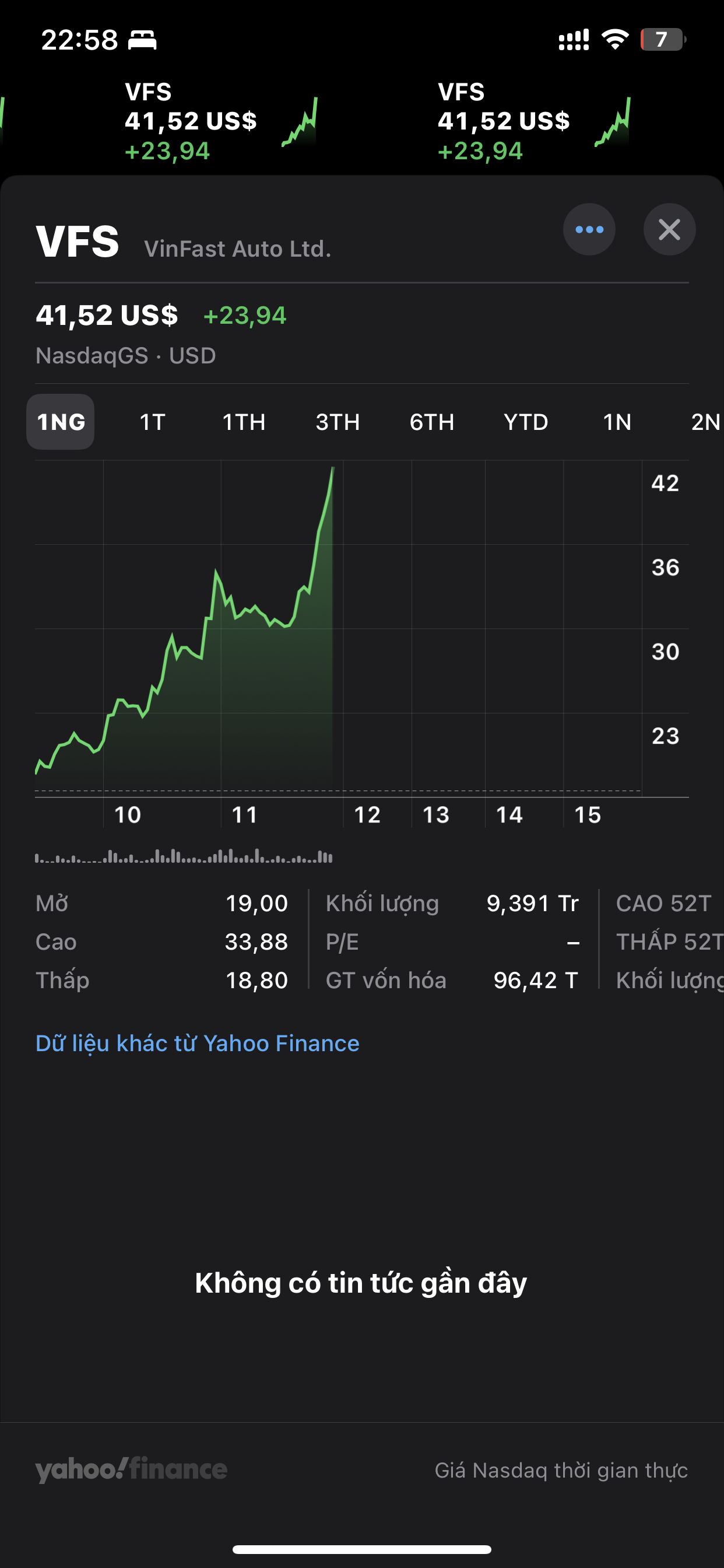Show the YTD chart range
The image size is (724, 1568).
pos(526,422)
